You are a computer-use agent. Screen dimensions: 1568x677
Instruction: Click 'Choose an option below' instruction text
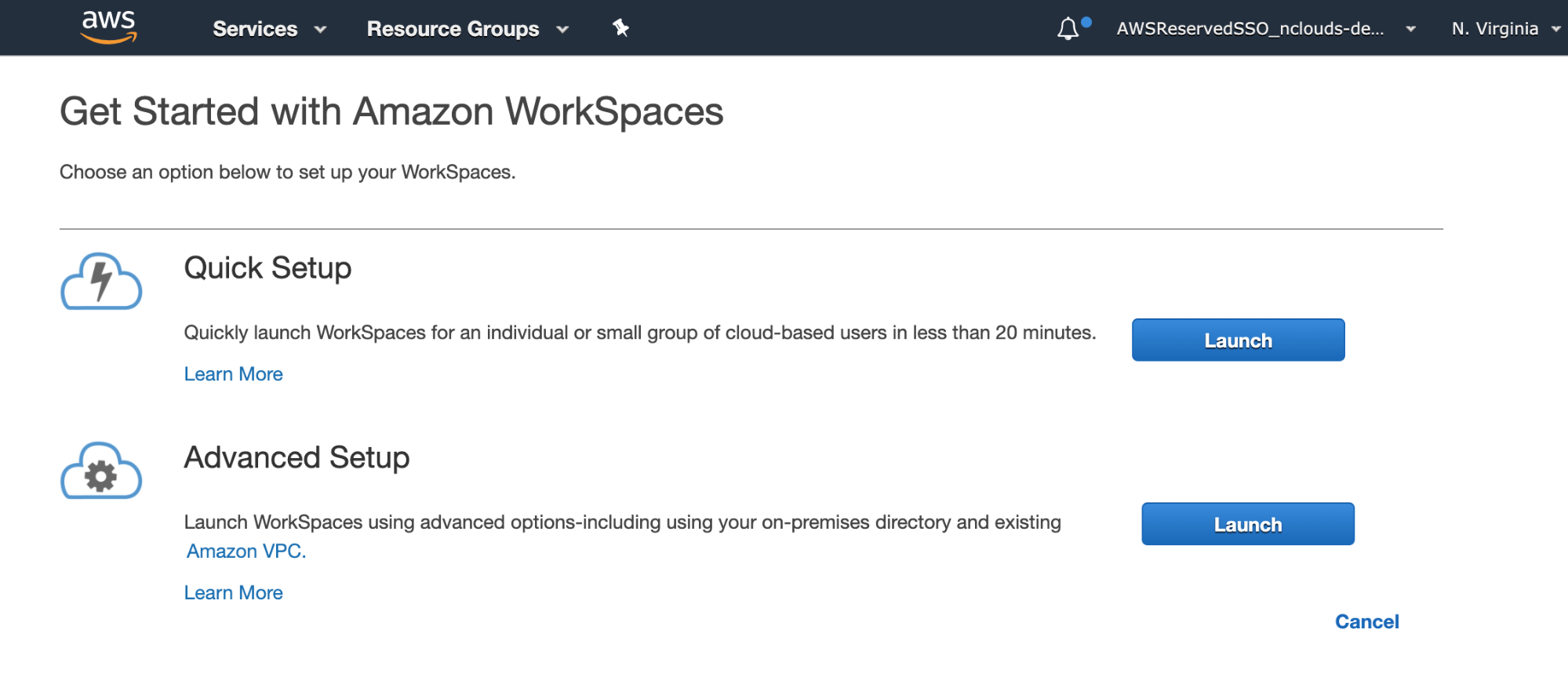(287, 172)
